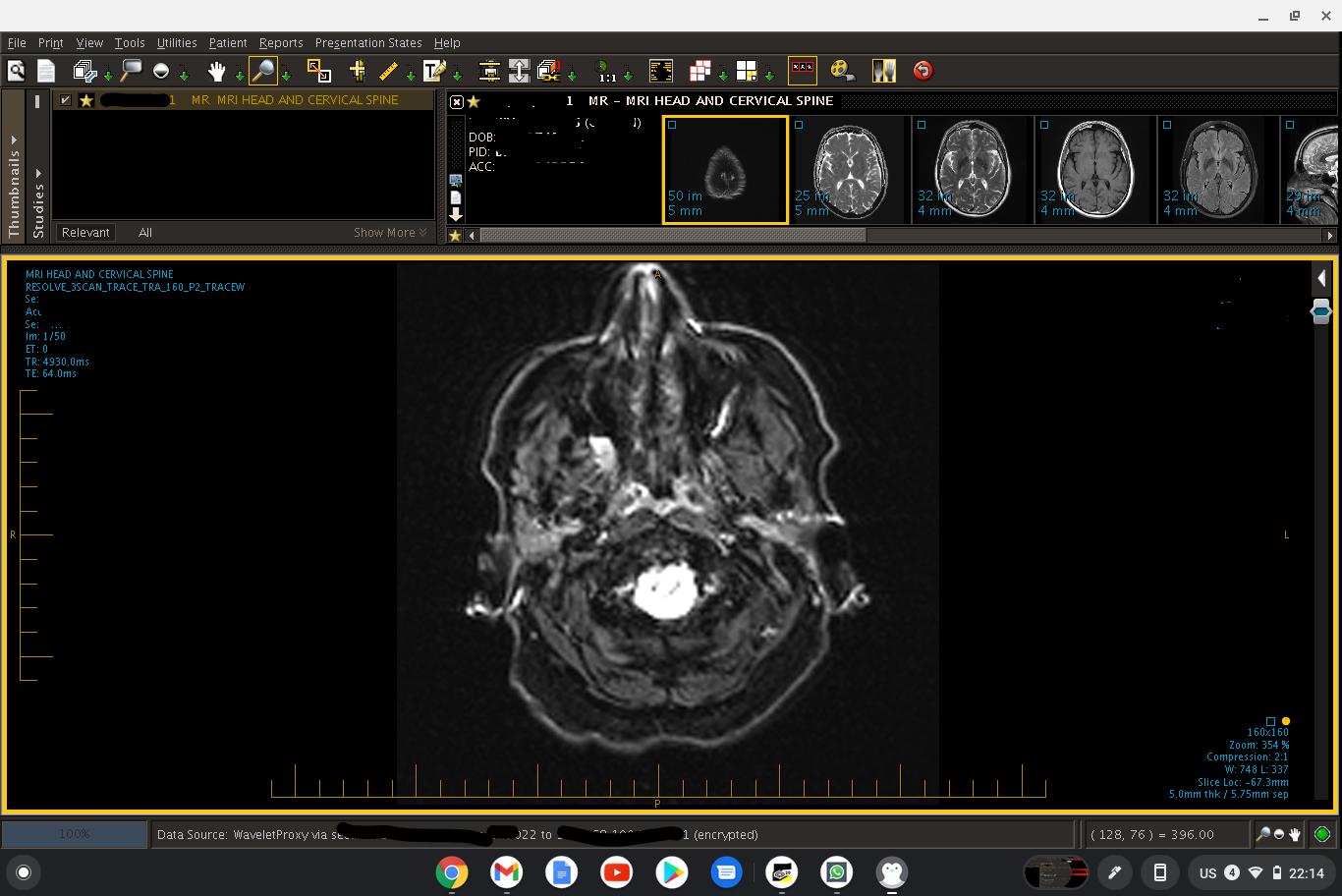Select the 50 im 5 mm thumbnail
1342x896 pixels.
[725, 170]
